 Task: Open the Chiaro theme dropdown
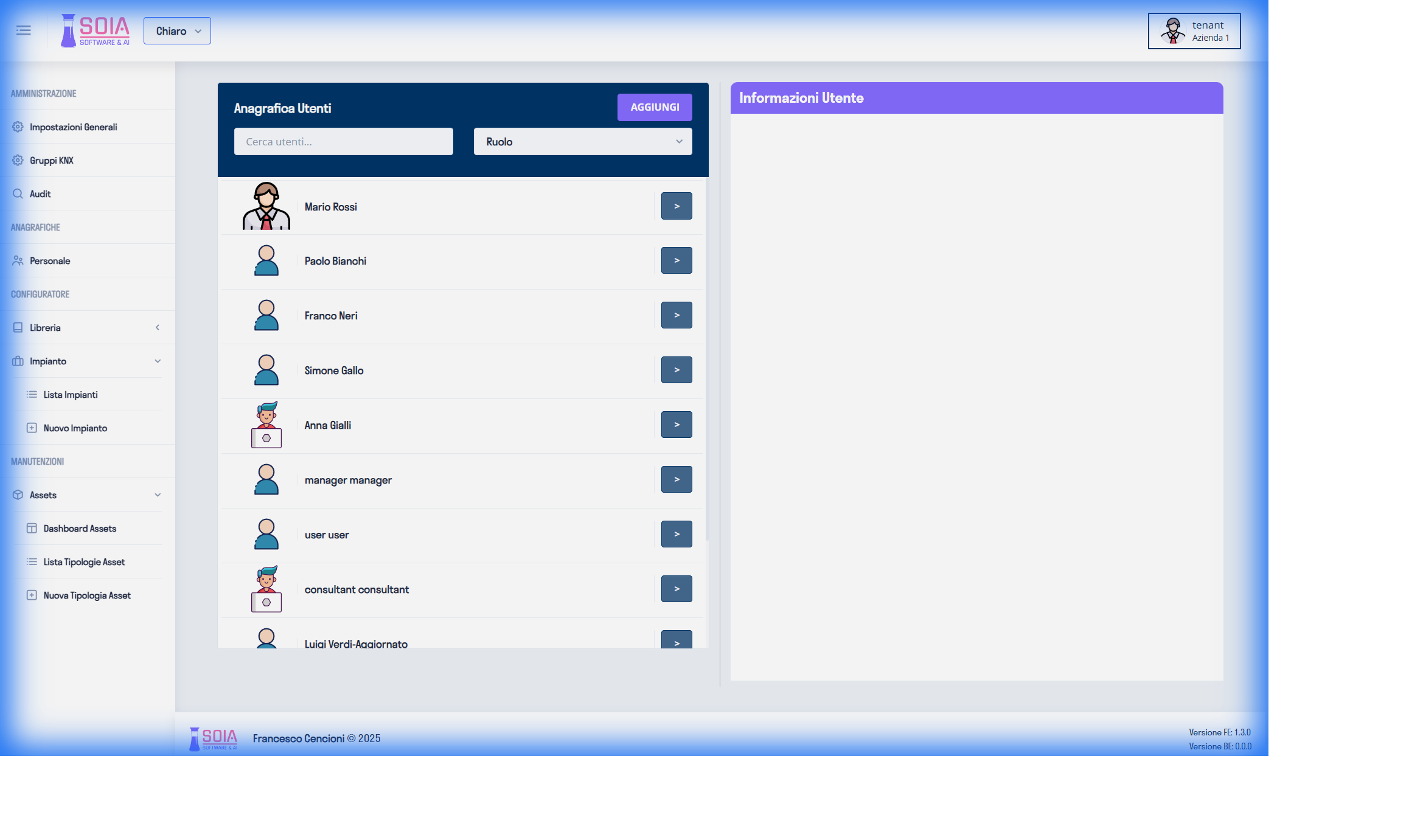(x=177, y=31)
